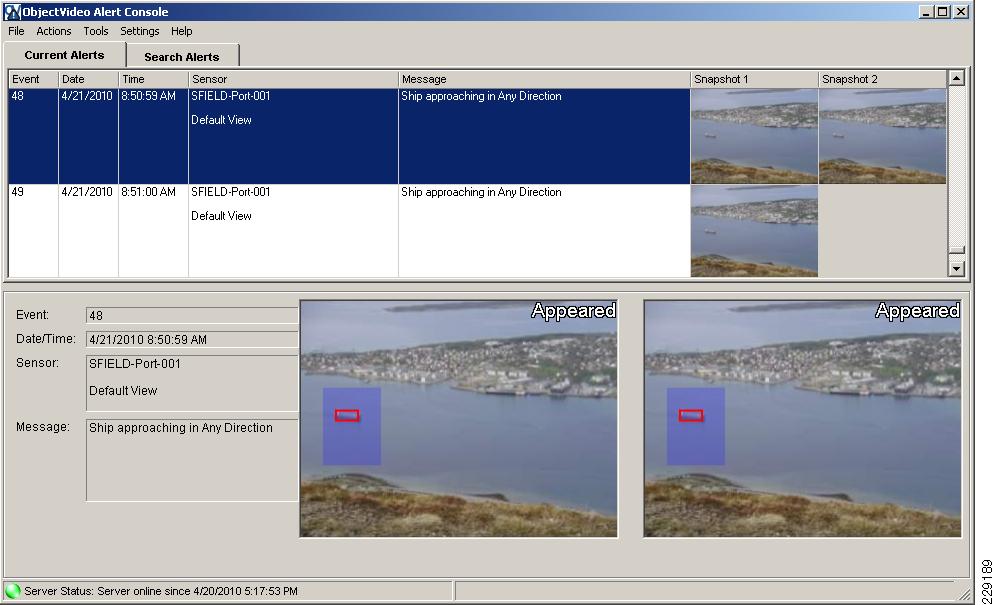
Task: Click the Sensor detail field
Action: tap(192, 383)
